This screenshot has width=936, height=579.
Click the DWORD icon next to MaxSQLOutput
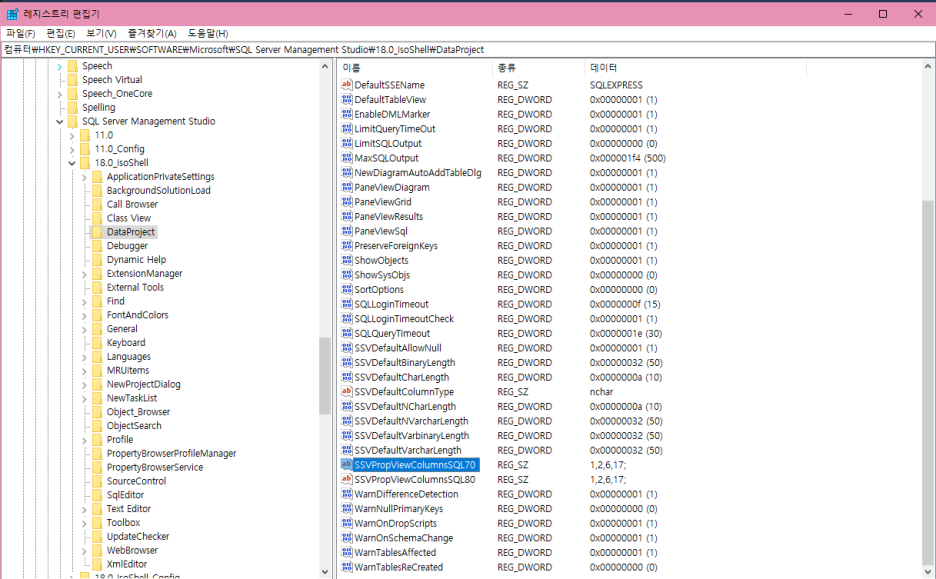346,158
